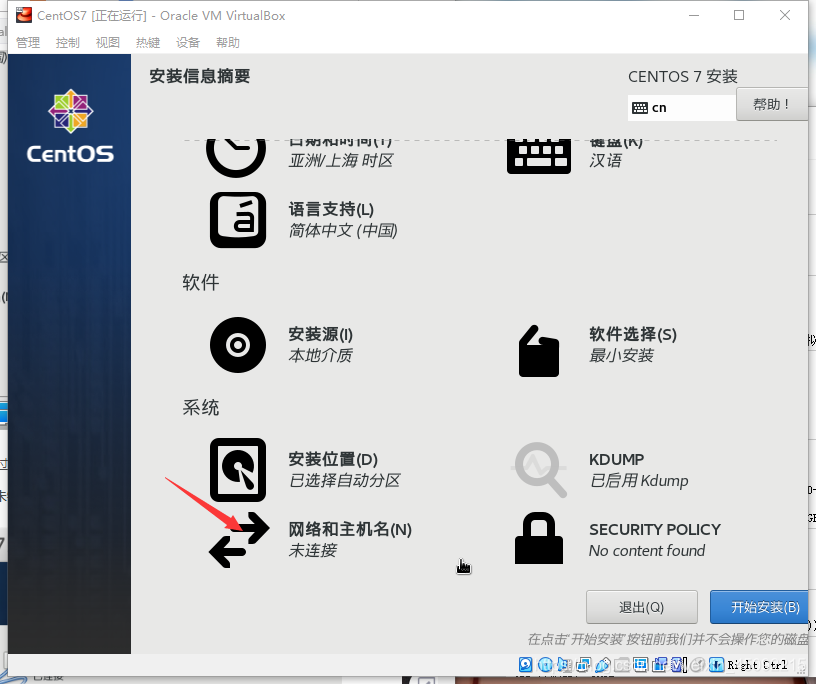The image size is (816, 684).
Task: Click the 软件 section heading
Action: click(x=201, y=282)
